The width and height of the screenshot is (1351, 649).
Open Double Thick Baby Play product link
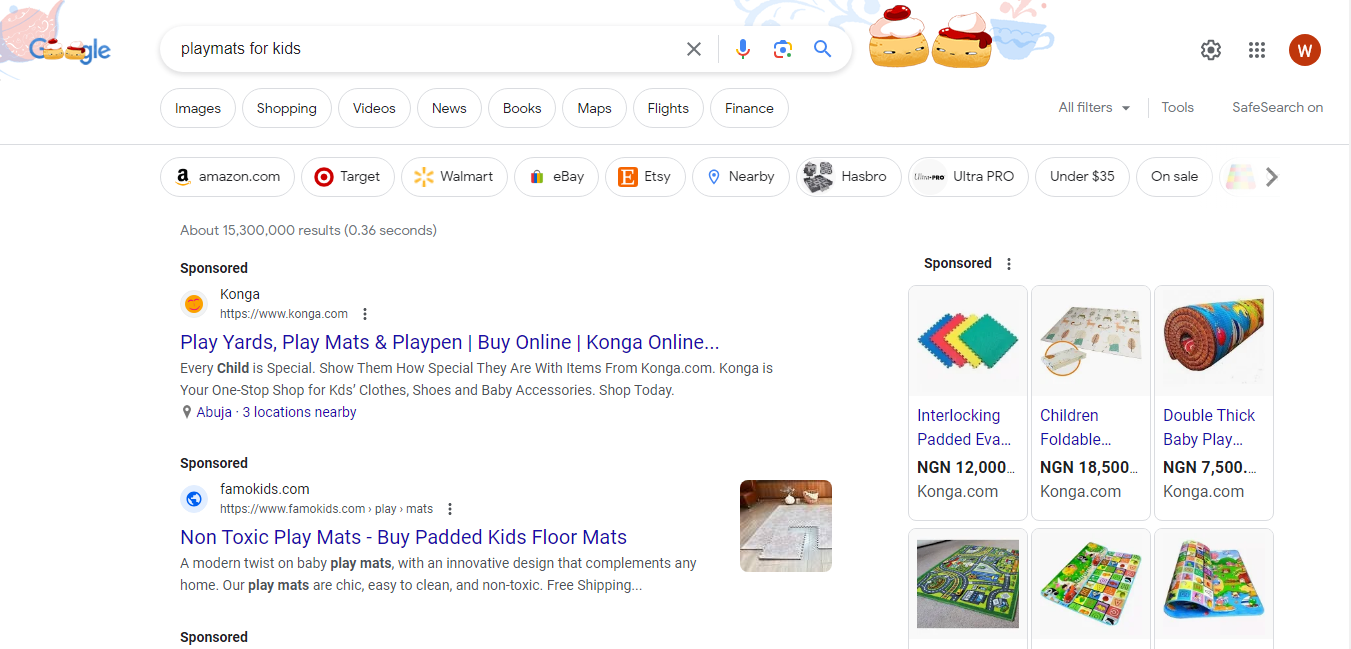tap(1209, 427)
